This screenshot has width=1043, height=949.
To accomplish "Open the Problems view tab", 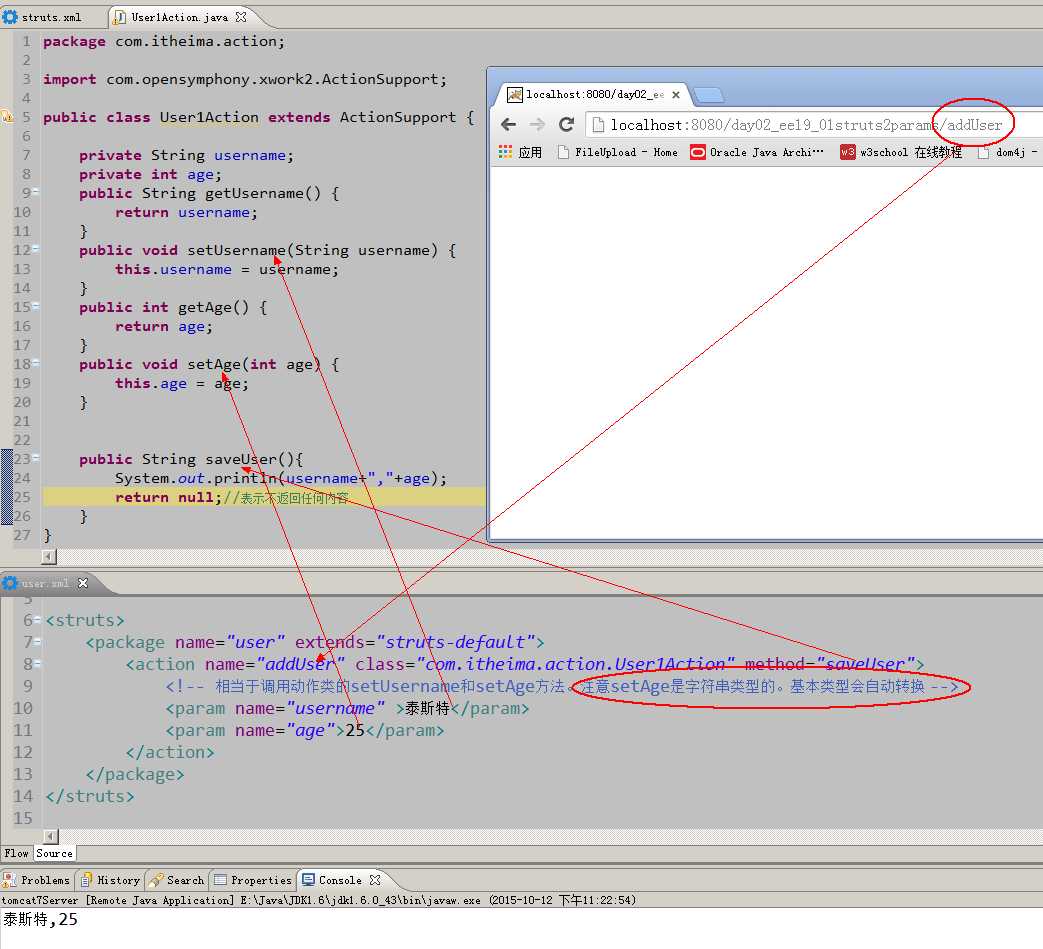I will 37,880.
